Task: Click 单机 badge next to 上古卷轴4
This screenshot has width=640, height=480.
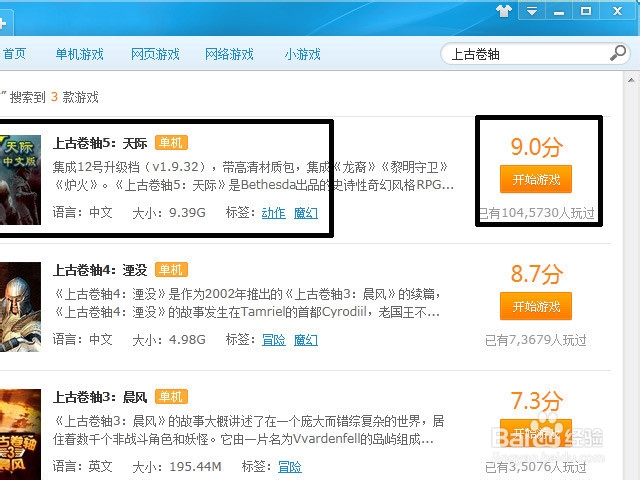Action: point(171,270)
